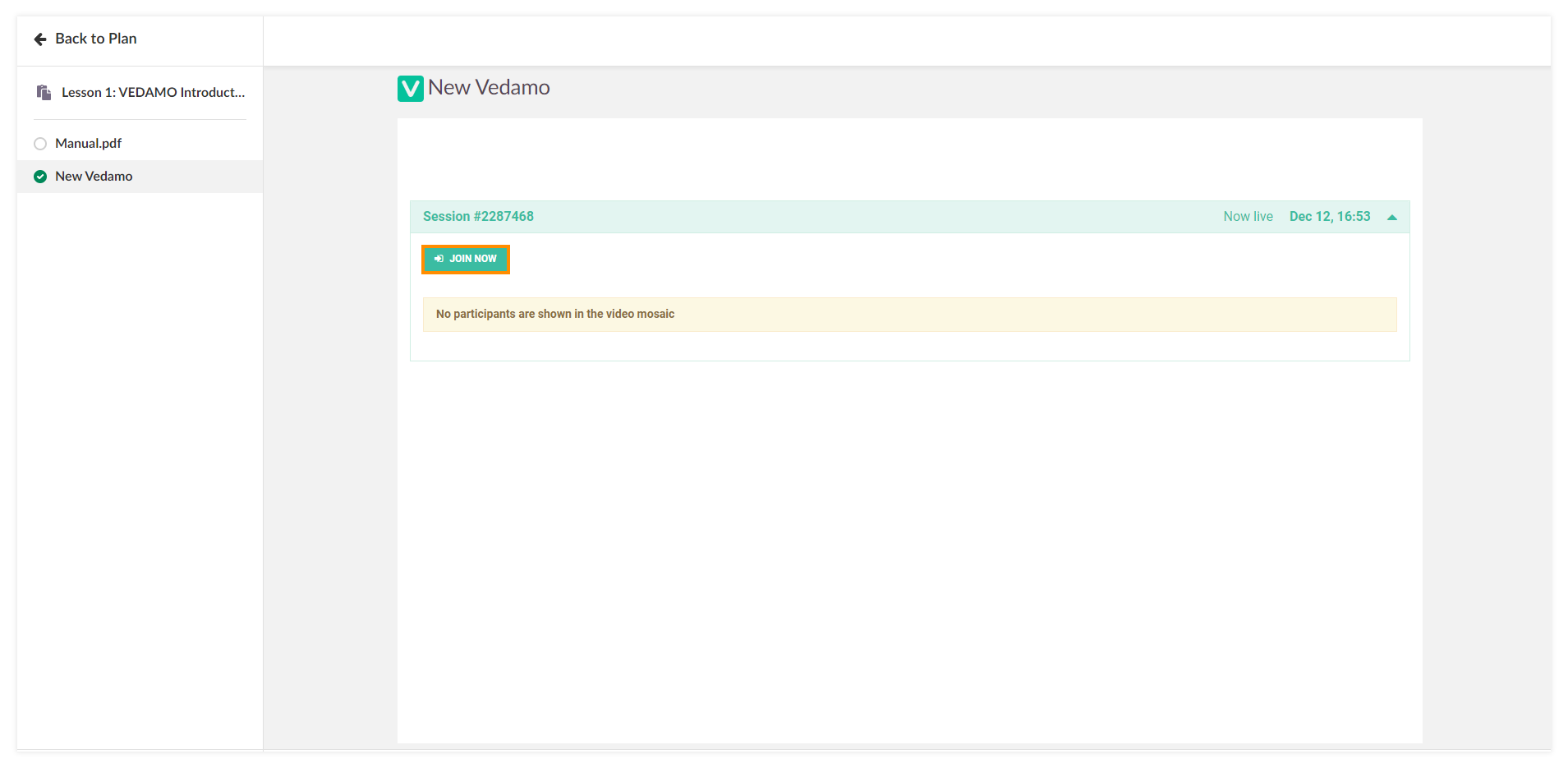
Task: Open Lesson 1: VEDAMO Introduct... heading
Action: (x=153, y=92)
